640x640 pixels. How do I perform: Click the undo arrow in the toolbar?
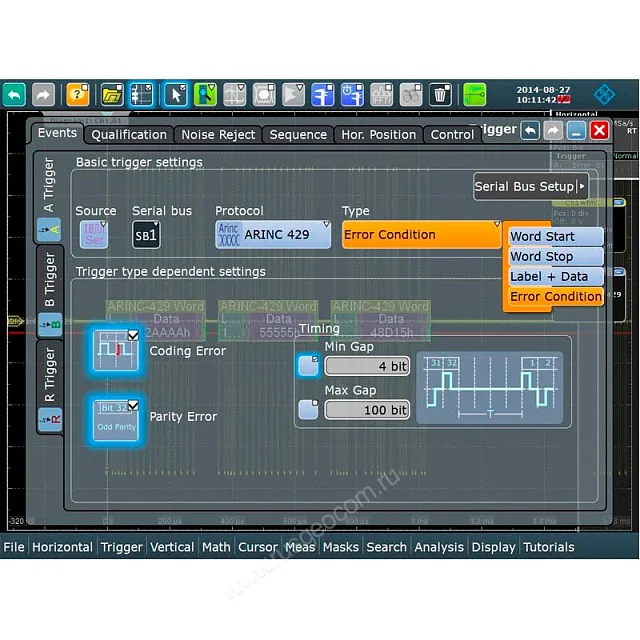point(14,95)
